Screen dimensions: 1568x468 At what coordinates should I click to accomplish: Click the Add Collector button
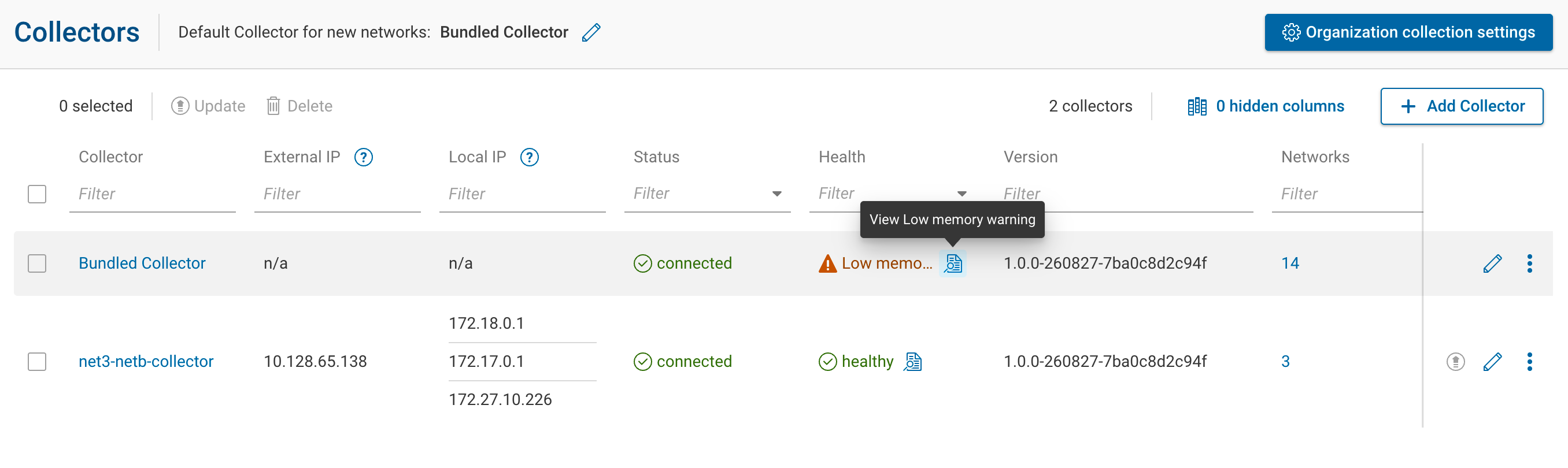[x=1462, y=106]
